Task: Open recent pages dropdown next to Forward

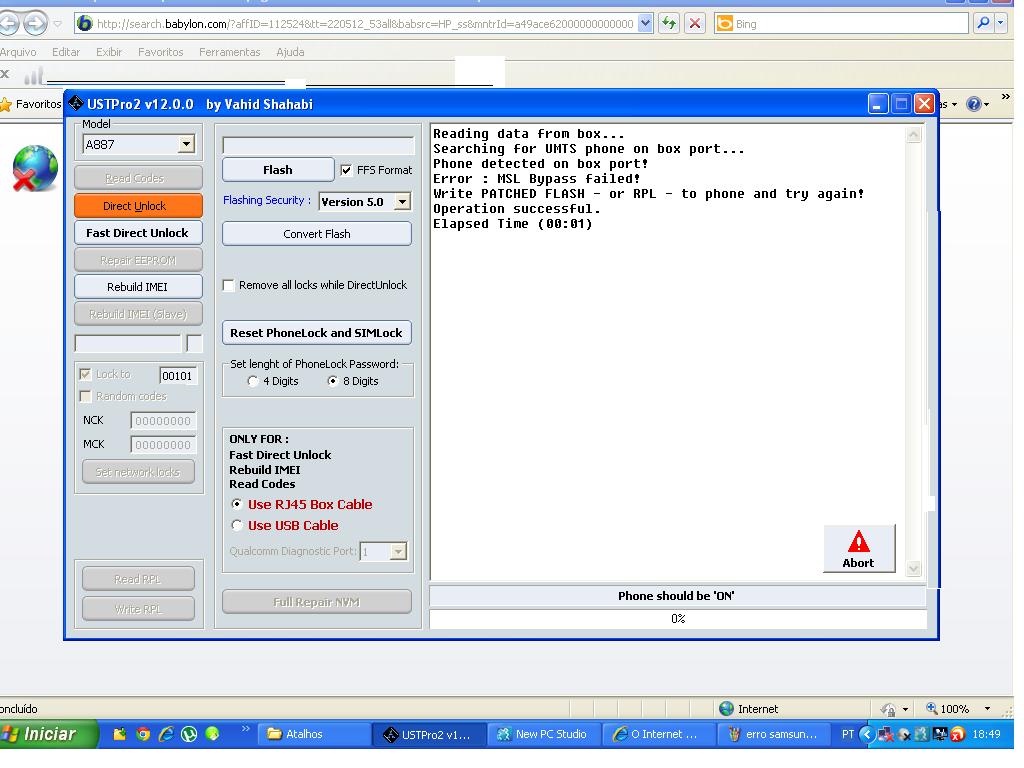Action: click(57, 24)
